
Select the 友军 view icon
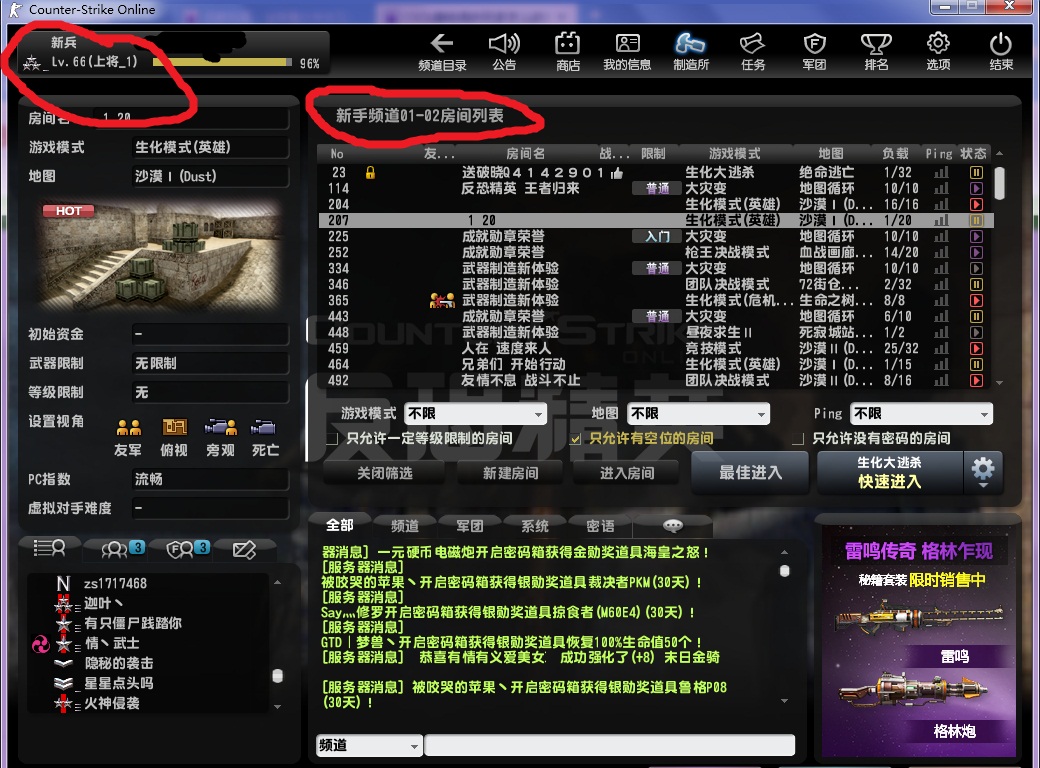tap(129, 427)
